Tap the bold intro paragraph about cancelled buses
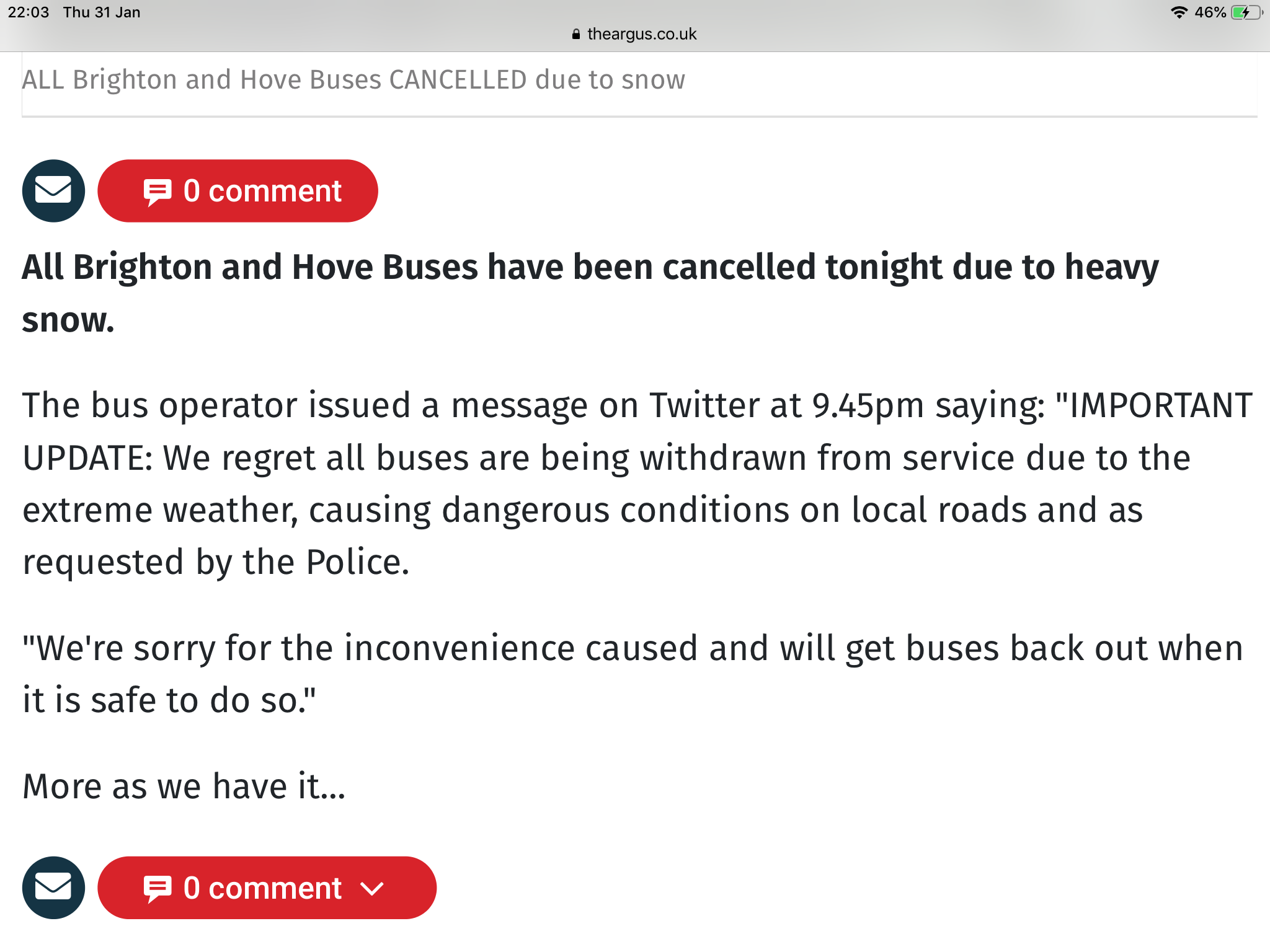This screenshot has width=1270, height=952. tap(590, 293)
